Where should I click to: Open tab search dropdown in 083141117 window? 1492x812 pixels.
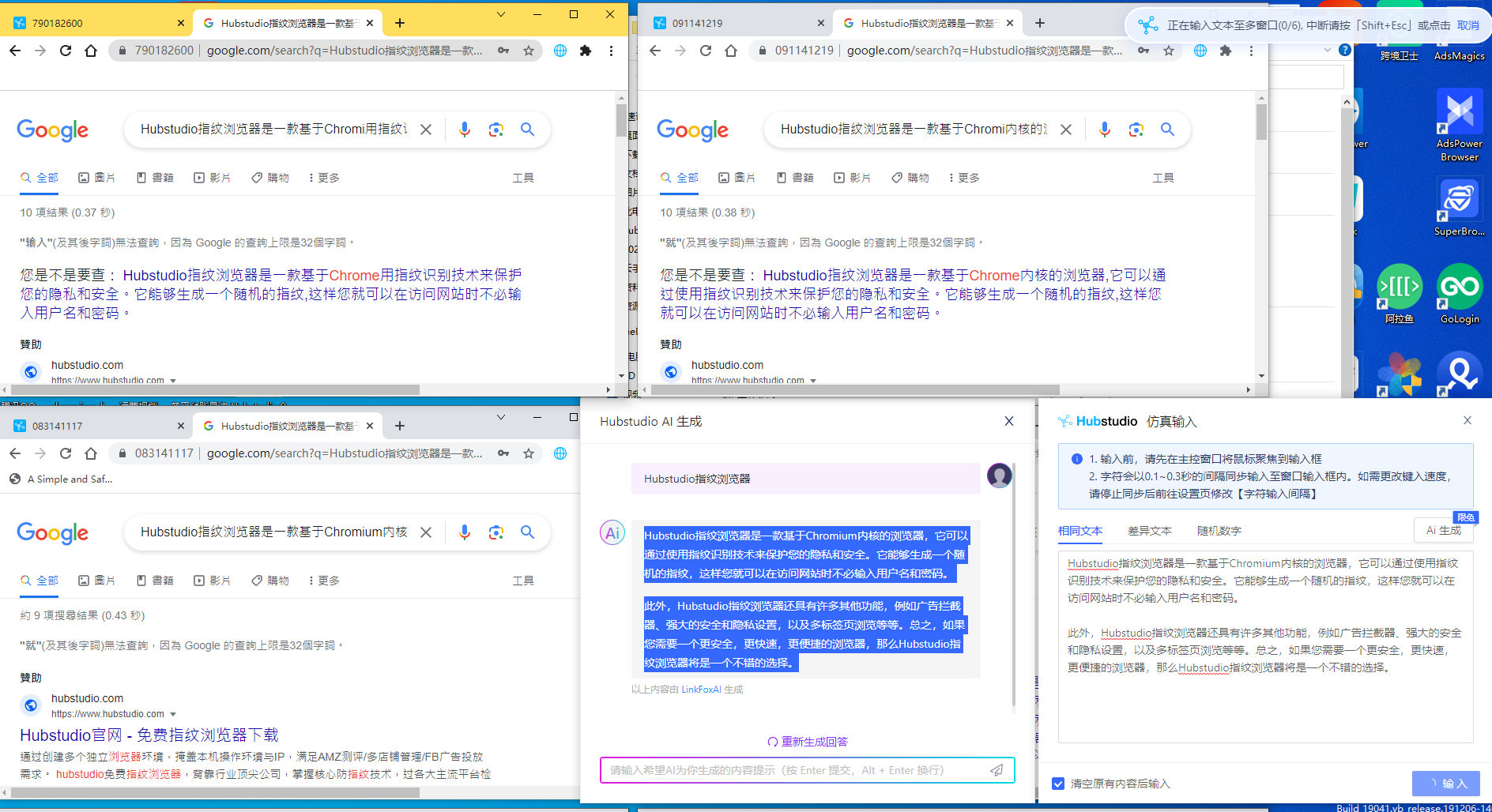(501, 417)
